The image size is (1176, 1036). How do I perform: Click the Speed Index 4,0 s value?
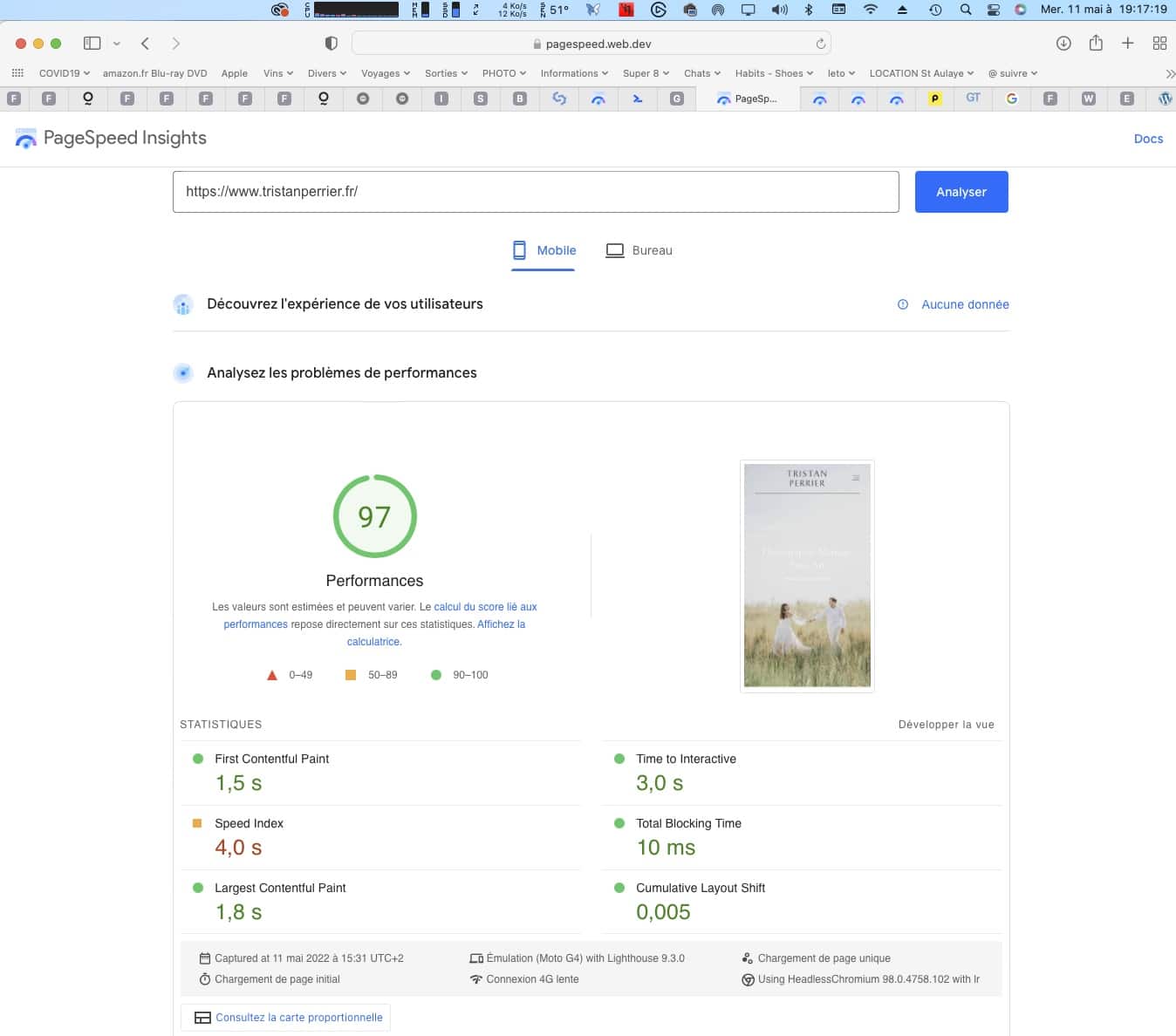238,848
